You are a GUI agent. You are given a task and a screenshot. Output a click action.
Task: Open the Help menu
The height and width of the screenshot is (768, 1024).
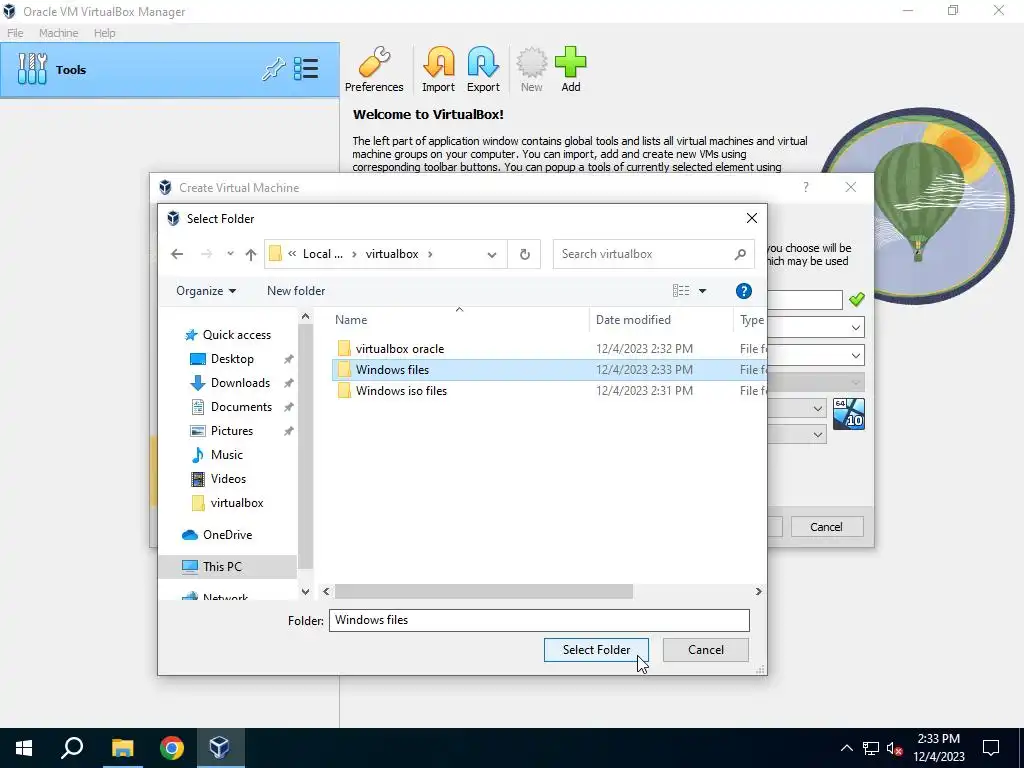104,33
